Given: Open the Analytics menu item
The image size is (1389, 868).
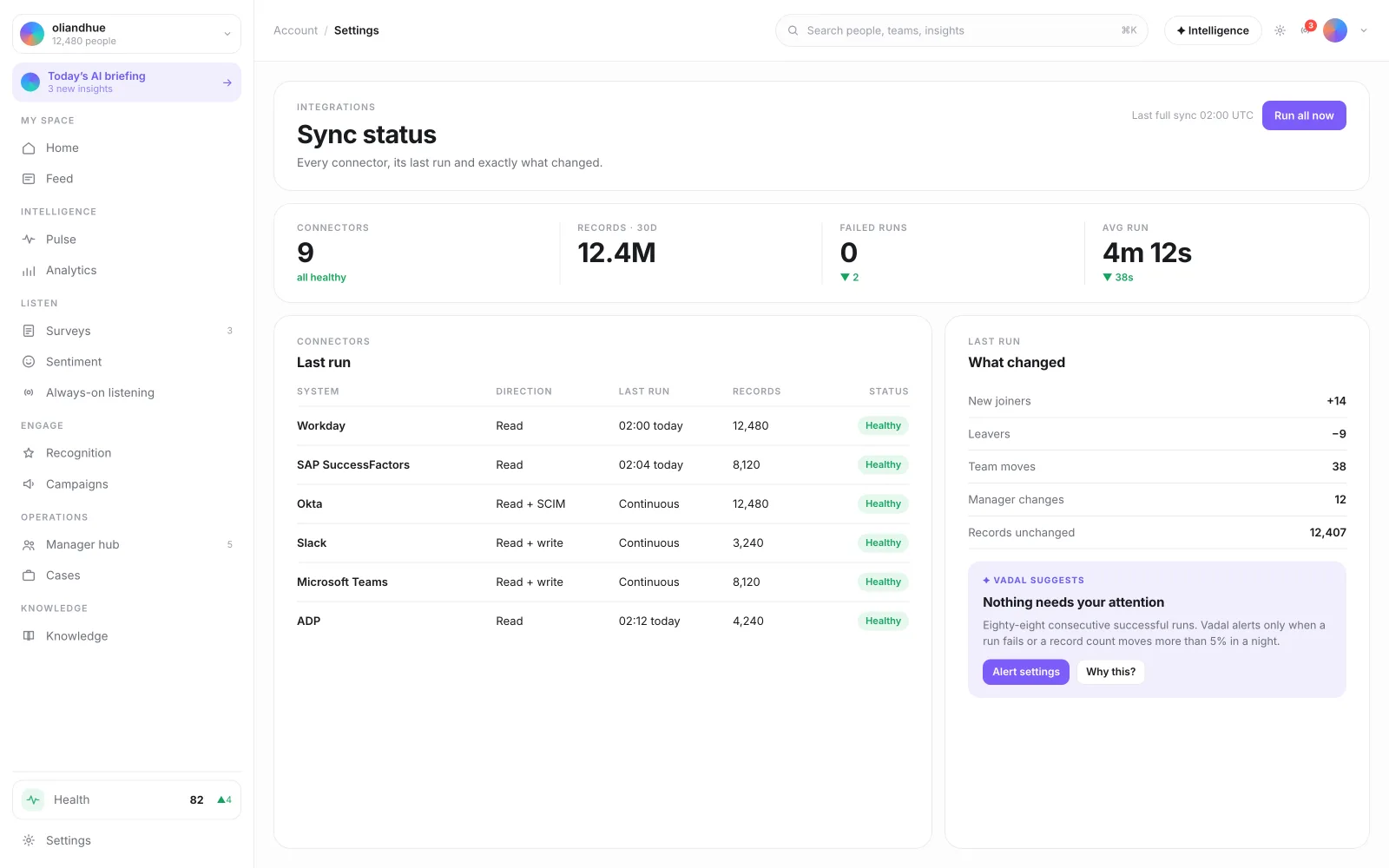Looking at the screenshot, I should point(127,271).
